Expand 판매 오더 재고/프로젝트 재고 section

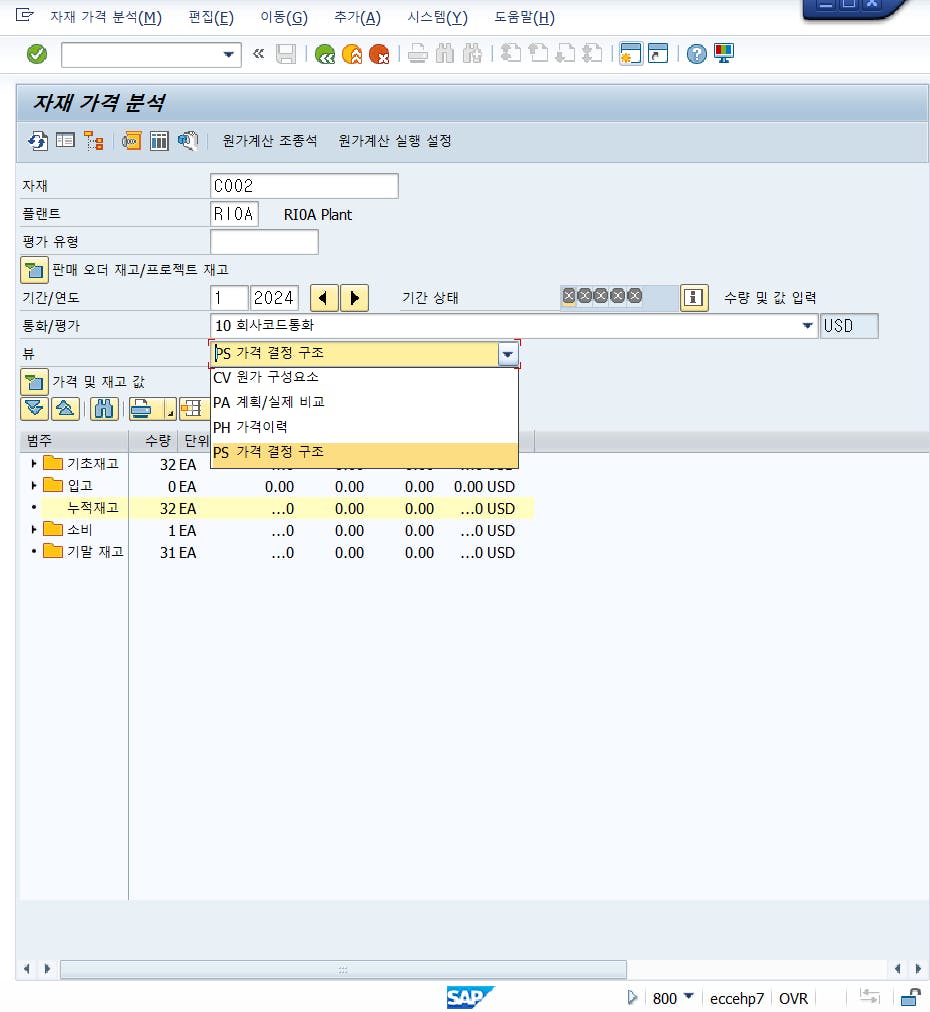(x=34, y=270)
